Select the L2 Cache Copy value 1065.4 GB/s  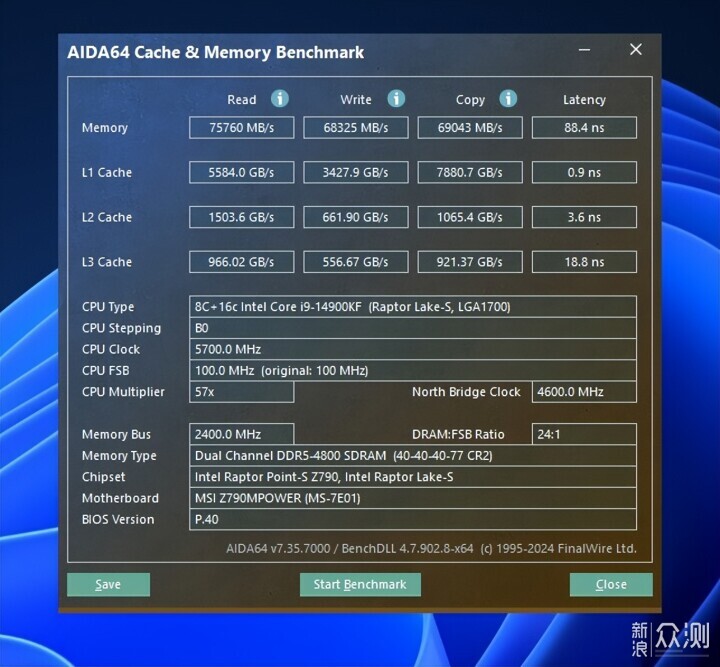click(470, 217)
